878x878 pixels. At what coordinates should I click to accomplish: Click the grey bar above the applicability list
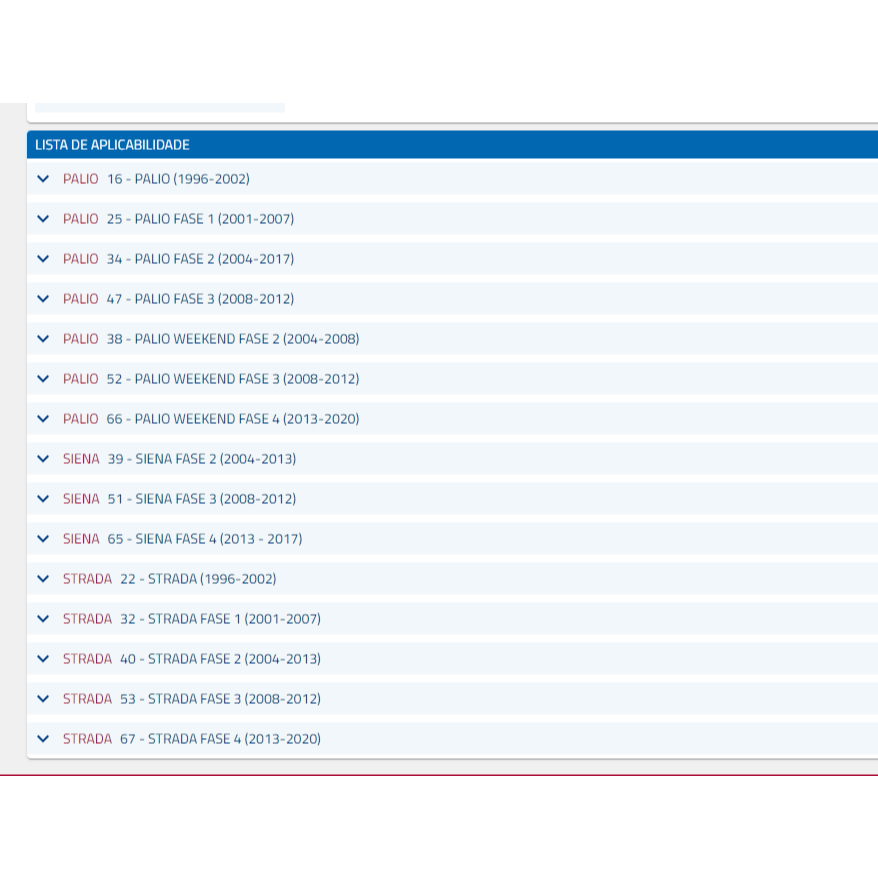[160, 107]
